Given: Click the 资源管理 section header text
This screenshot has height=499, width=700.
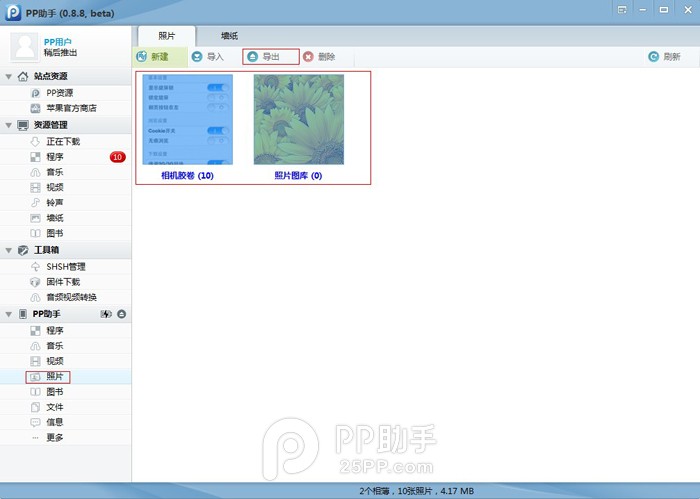Looking at the screenshot, I should 50,125.
